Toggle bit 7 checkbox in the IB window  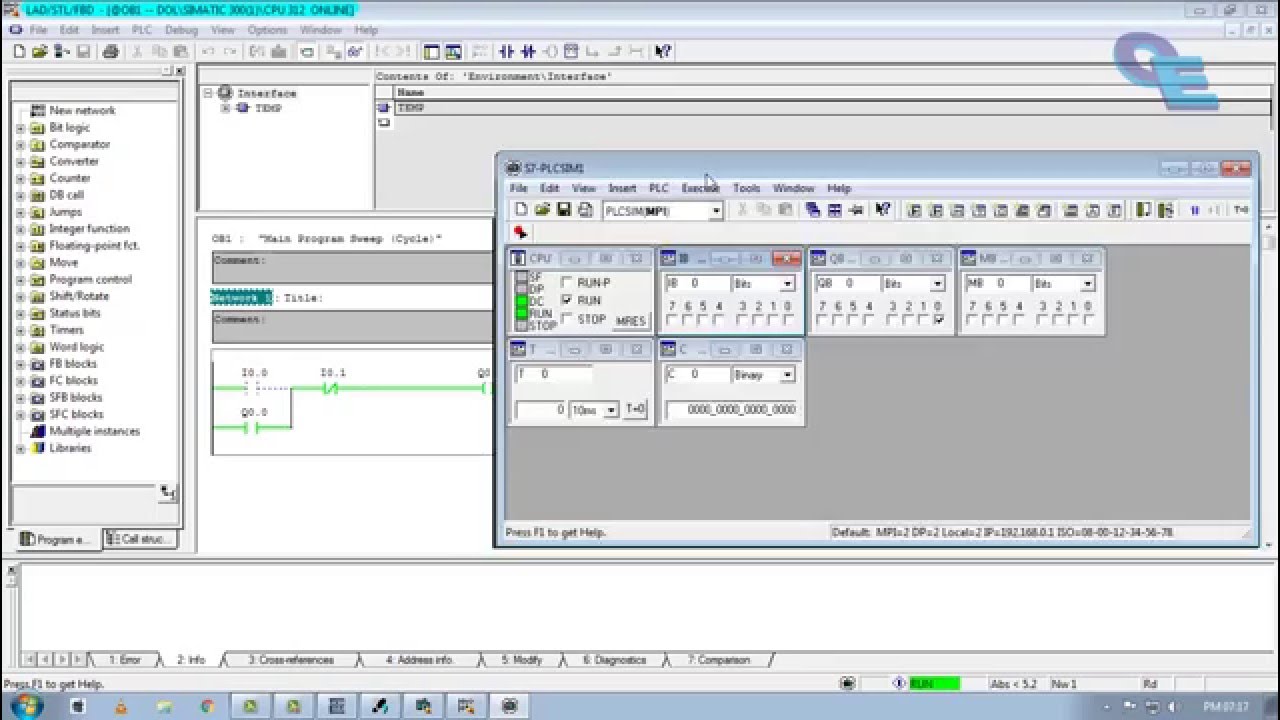[671, 320]
